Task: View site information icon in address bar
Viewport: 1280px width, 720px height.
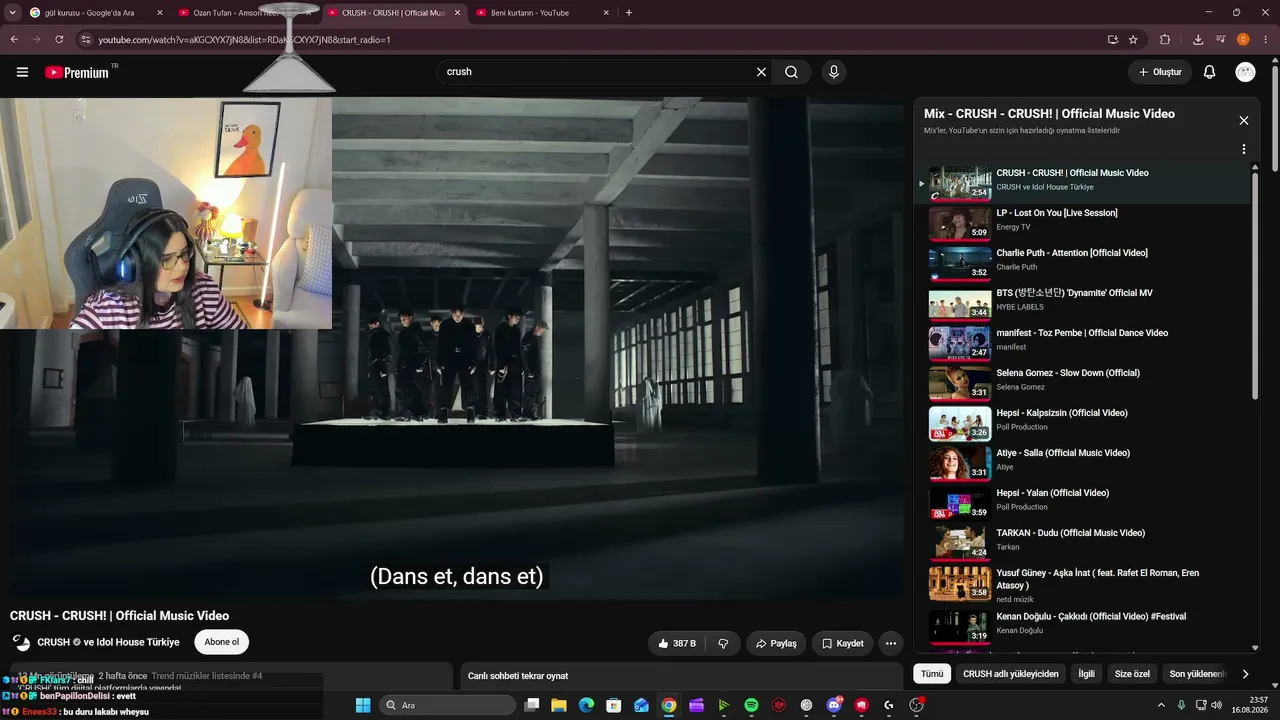Action: [x=86, y=40]
